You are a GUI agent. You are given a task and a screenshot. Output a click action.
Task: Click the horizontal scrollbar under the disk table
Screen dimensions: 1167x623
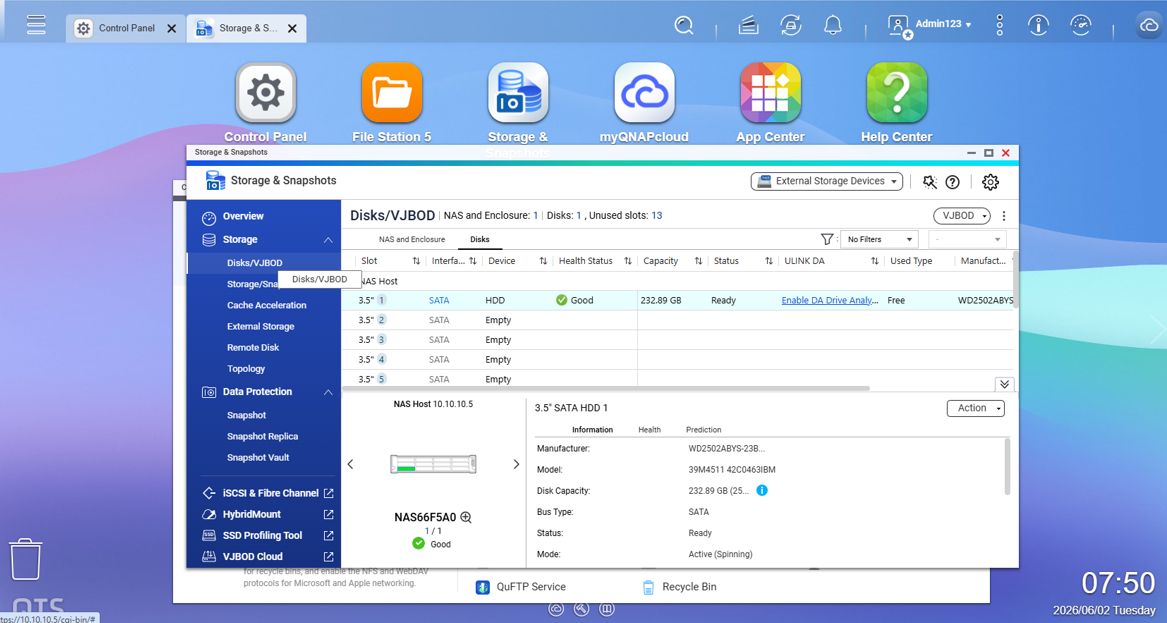(x=606, y=388)
